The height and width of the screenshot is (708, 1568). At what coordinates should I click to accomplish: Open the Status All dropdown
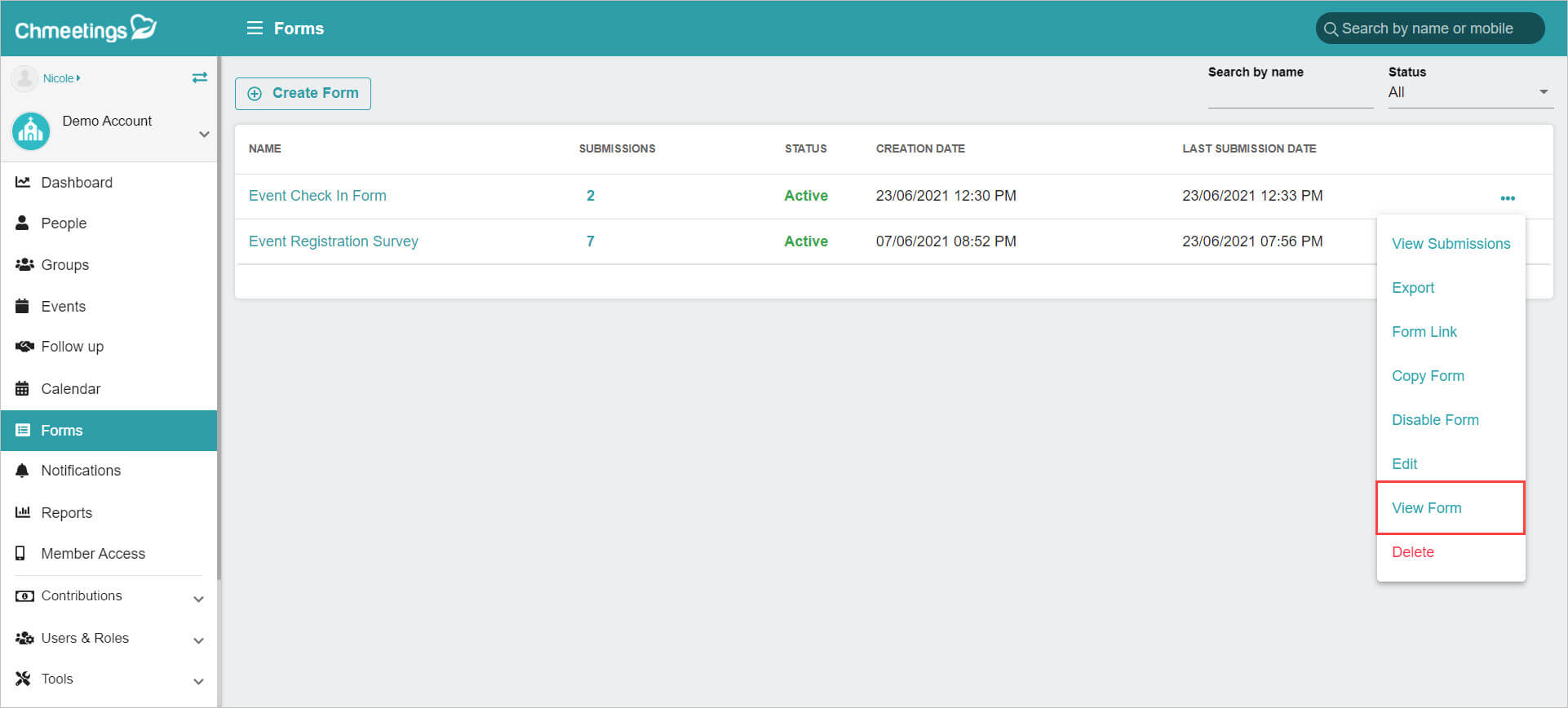tap(1470, 93)
